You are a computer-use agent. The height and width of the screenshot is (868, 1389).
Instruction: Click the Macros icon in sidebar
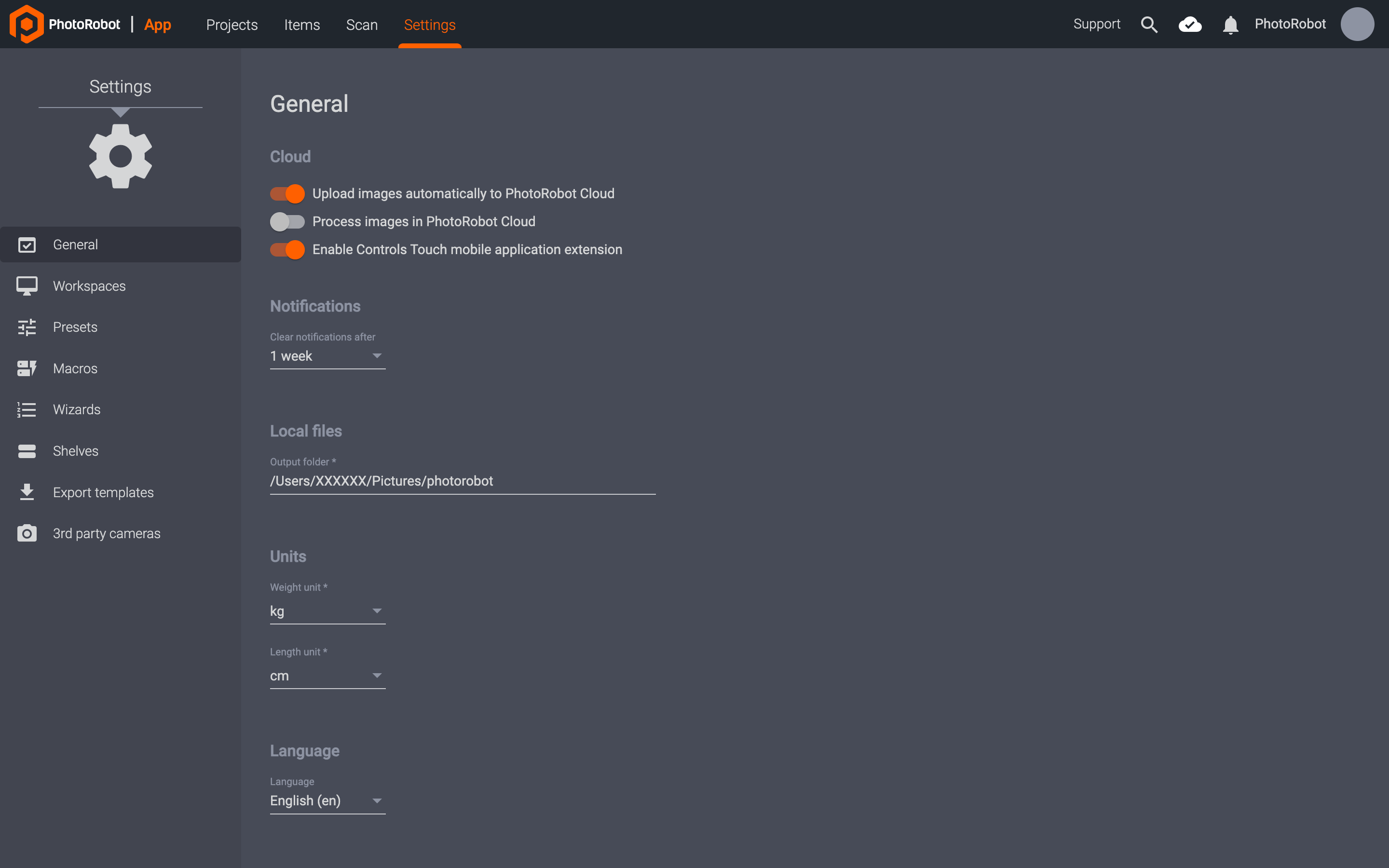point(27,368)
